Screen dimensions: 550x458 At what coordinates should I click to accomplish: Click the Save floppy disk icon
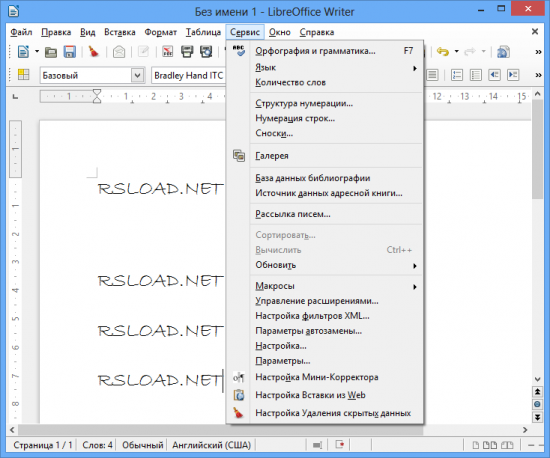(x=70, y=52)
